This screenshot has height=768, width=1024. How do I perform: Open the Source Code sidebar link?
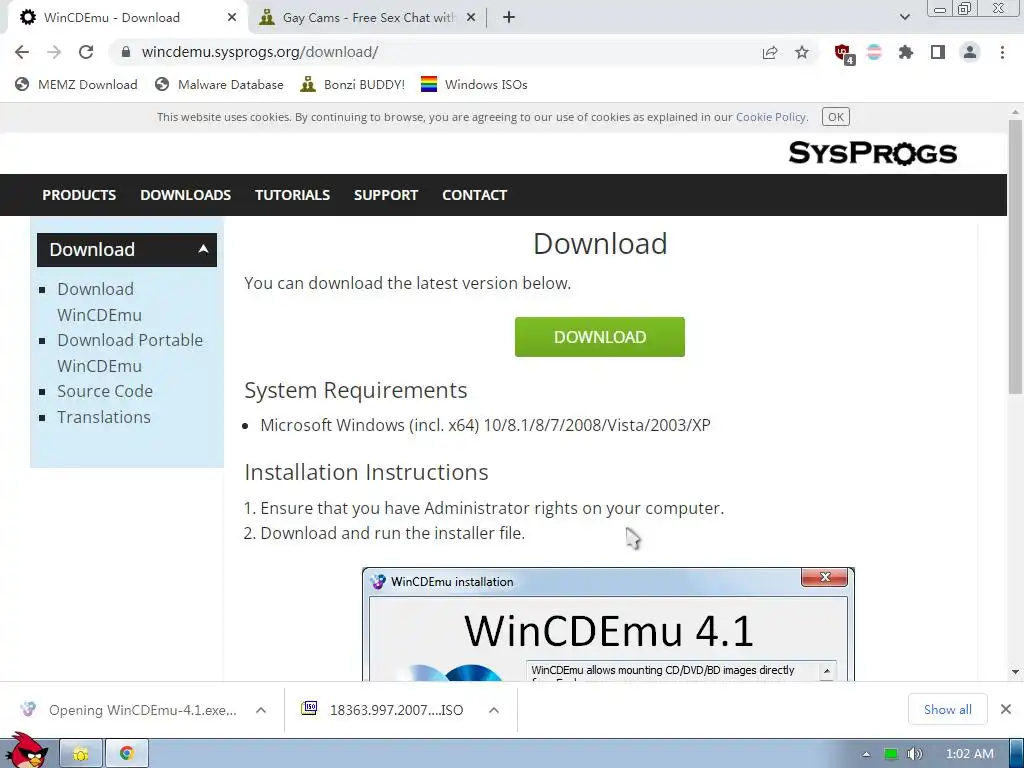pos(105,391)
